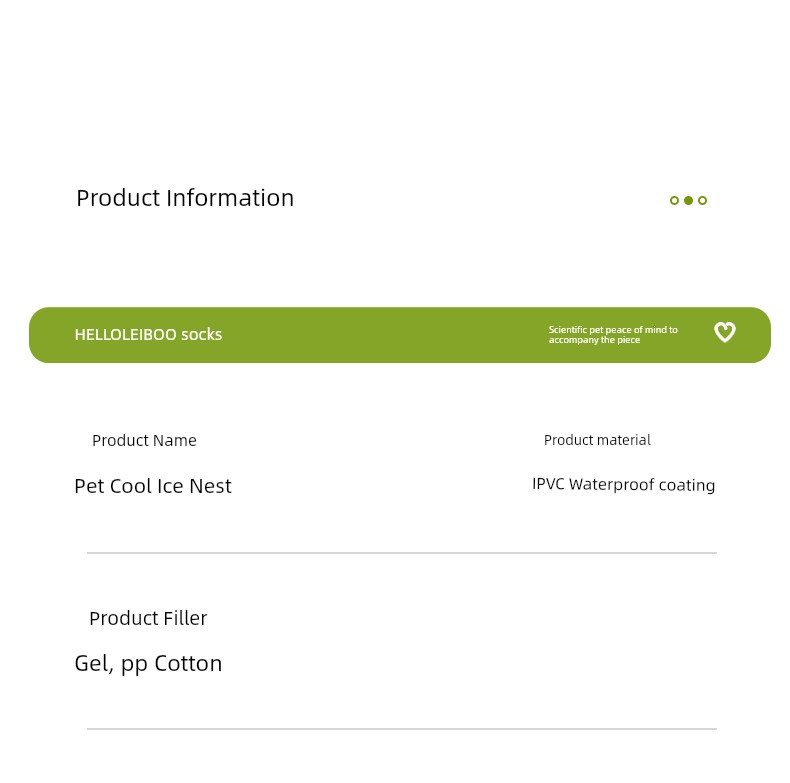Click the Product Information heading

[x=185, y=198]
